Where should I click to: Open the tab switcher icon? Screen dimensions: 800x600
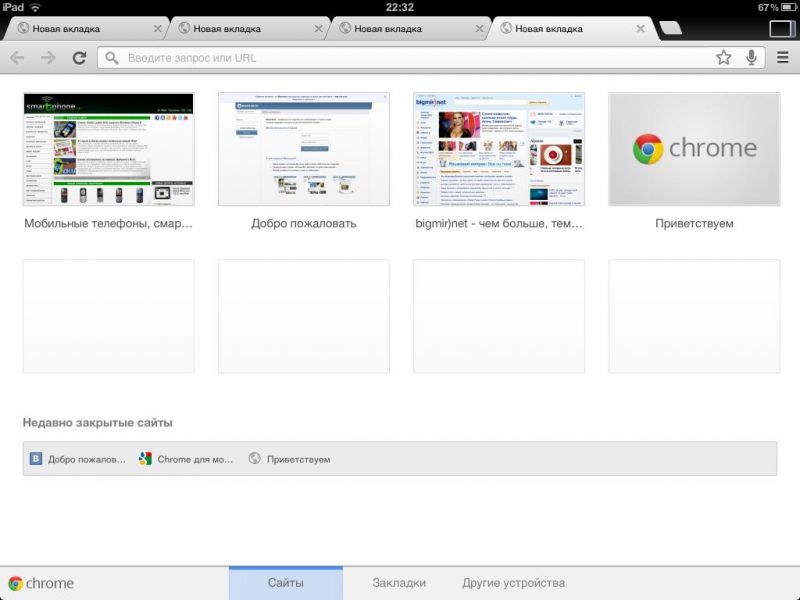[x=781, y=29]
